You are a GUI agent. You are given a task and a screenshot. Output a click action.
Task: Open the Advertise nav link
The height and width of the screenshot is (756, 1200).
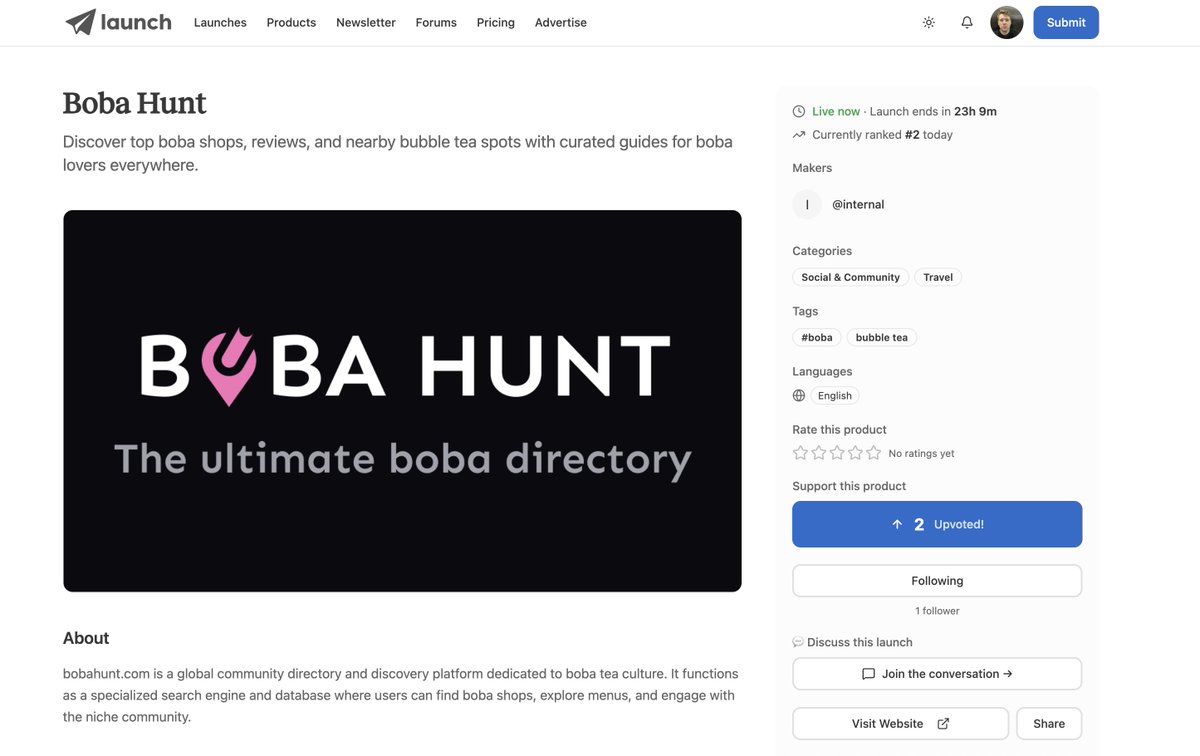(x=561, y=22)
